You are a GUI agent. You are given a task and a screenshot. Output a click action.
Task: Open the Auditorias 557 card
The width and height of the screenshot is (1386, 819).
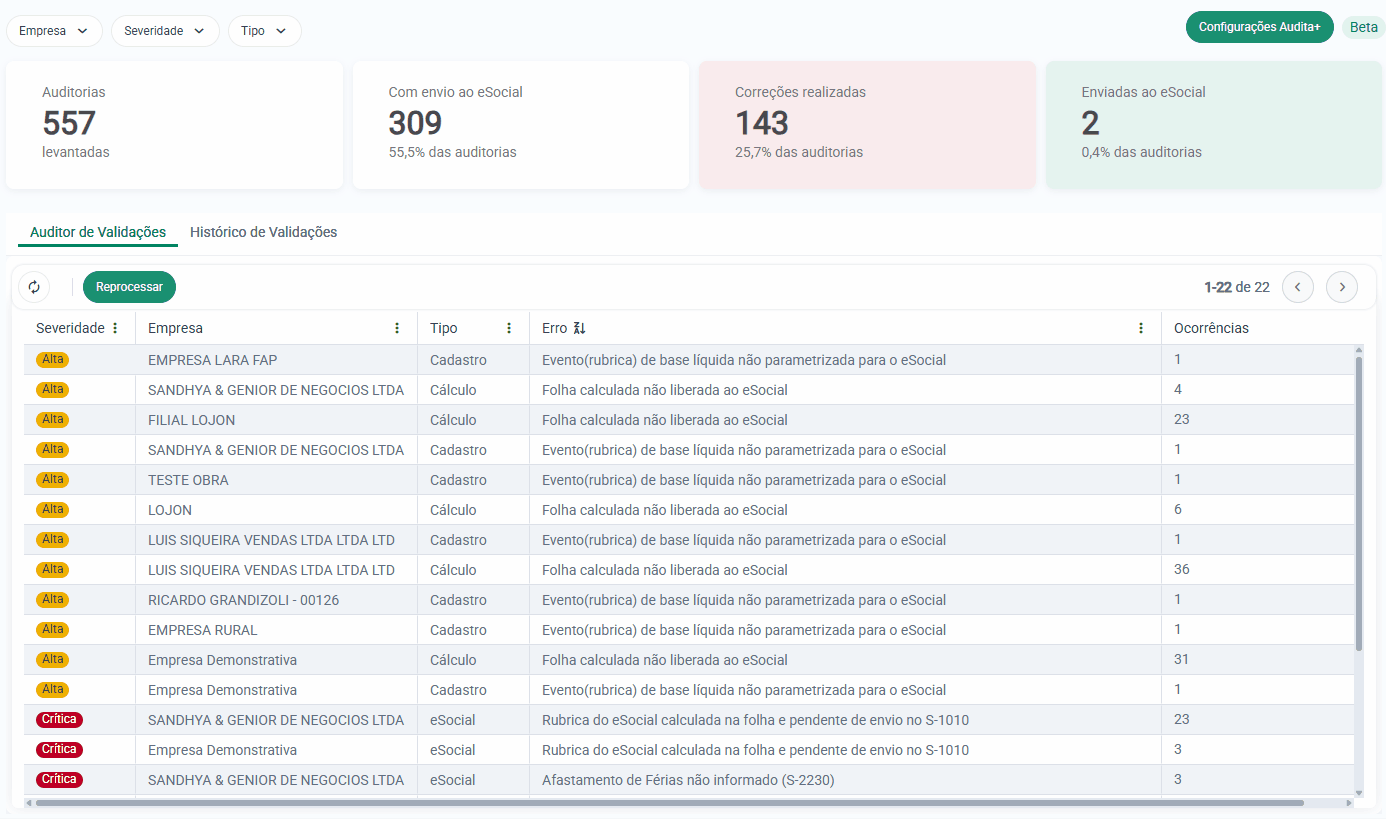[174, 125]
